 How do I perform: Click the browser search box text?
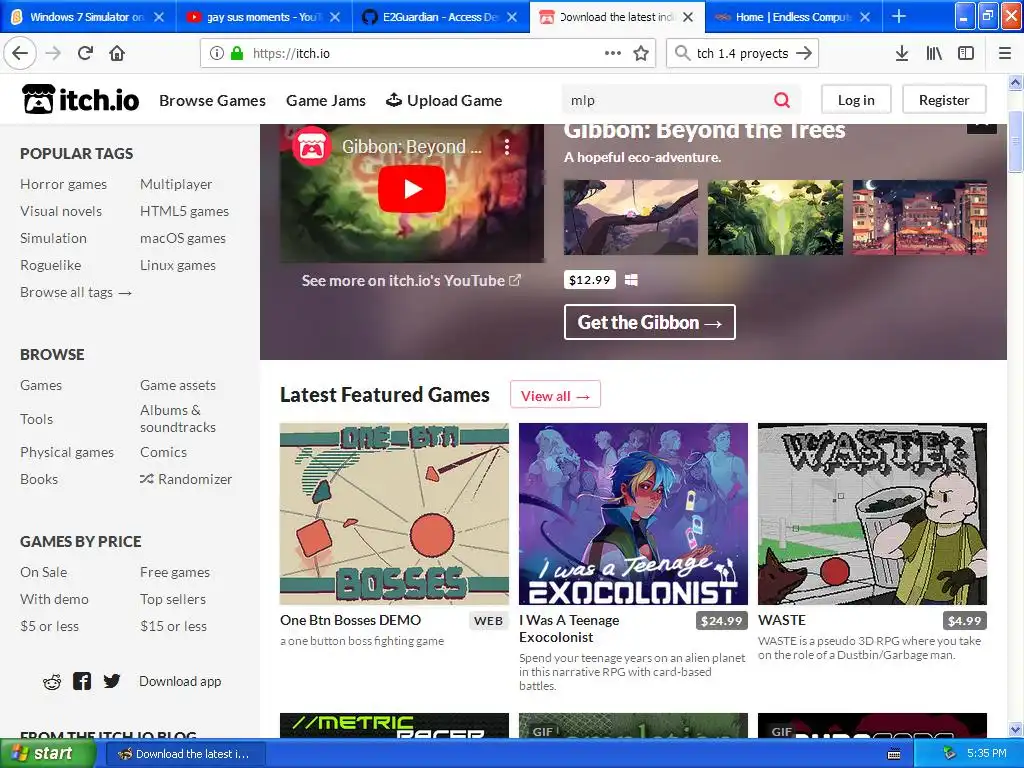tap(743, 54)
